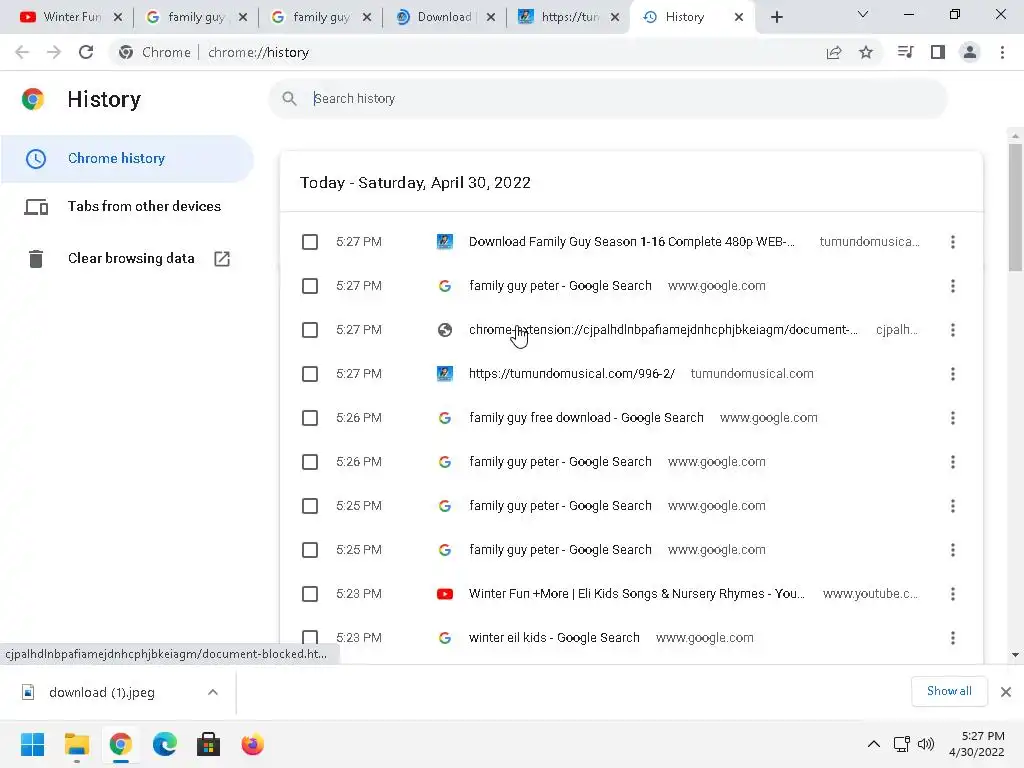Open more actions for Download Family Guy Season entry
The image size is (1024, 768).
[x=953, y=242]
